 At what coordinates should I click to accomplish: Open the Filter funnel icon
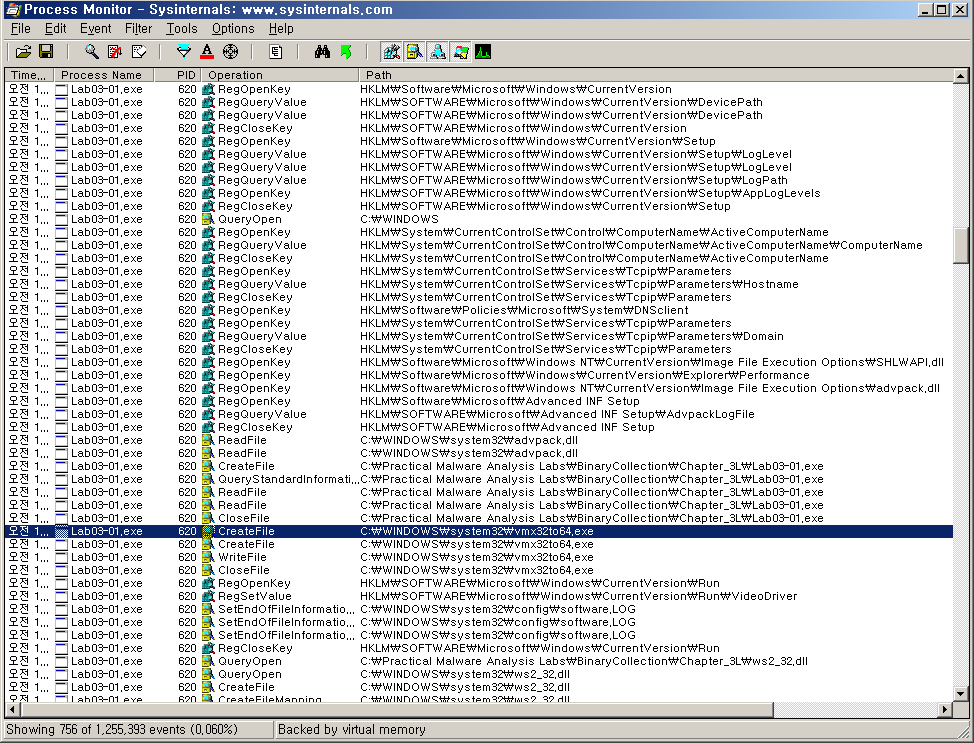pos(183,51)
